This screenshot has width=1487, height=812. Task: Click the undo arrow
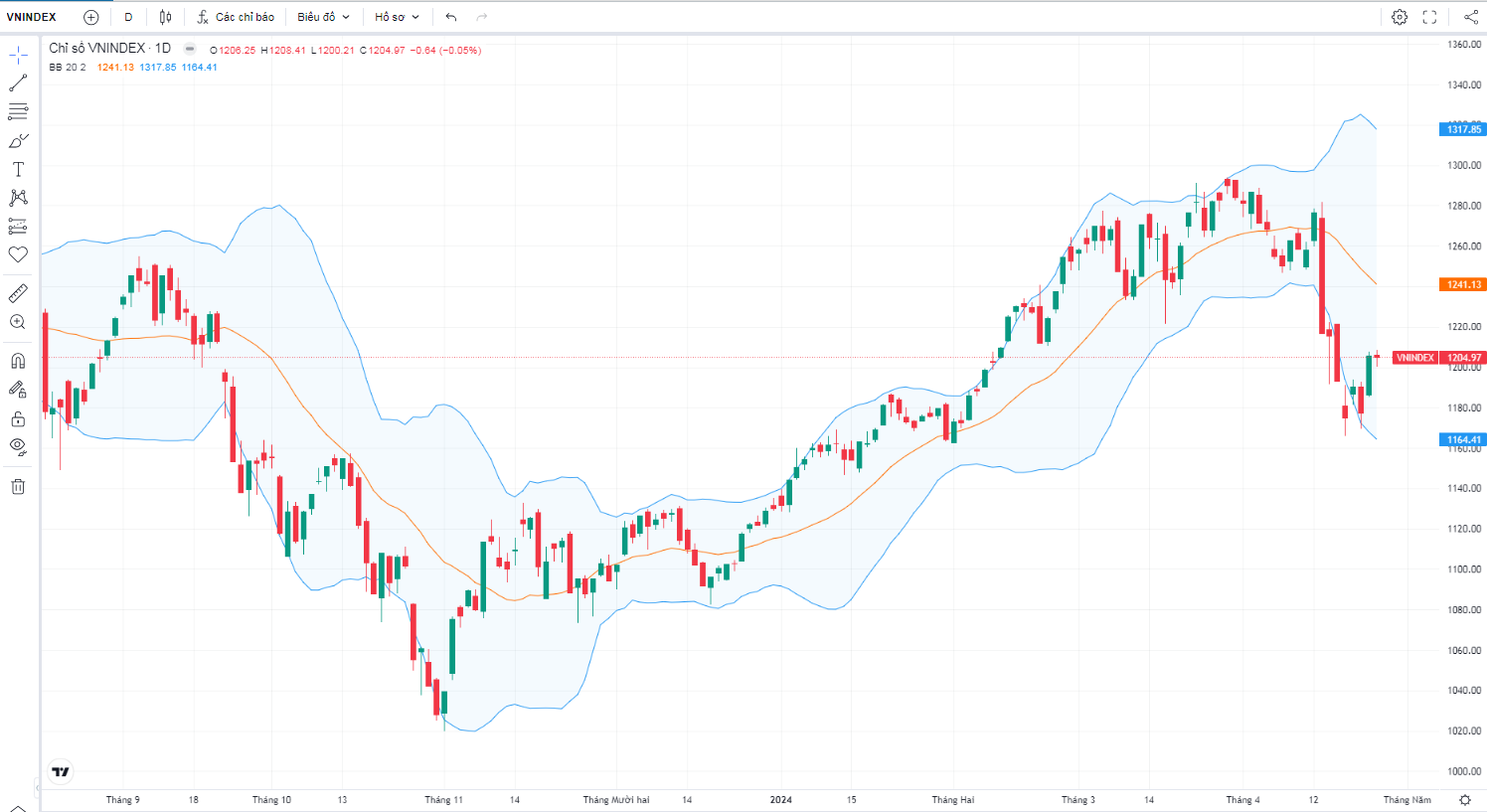click(x=451, y=17)
